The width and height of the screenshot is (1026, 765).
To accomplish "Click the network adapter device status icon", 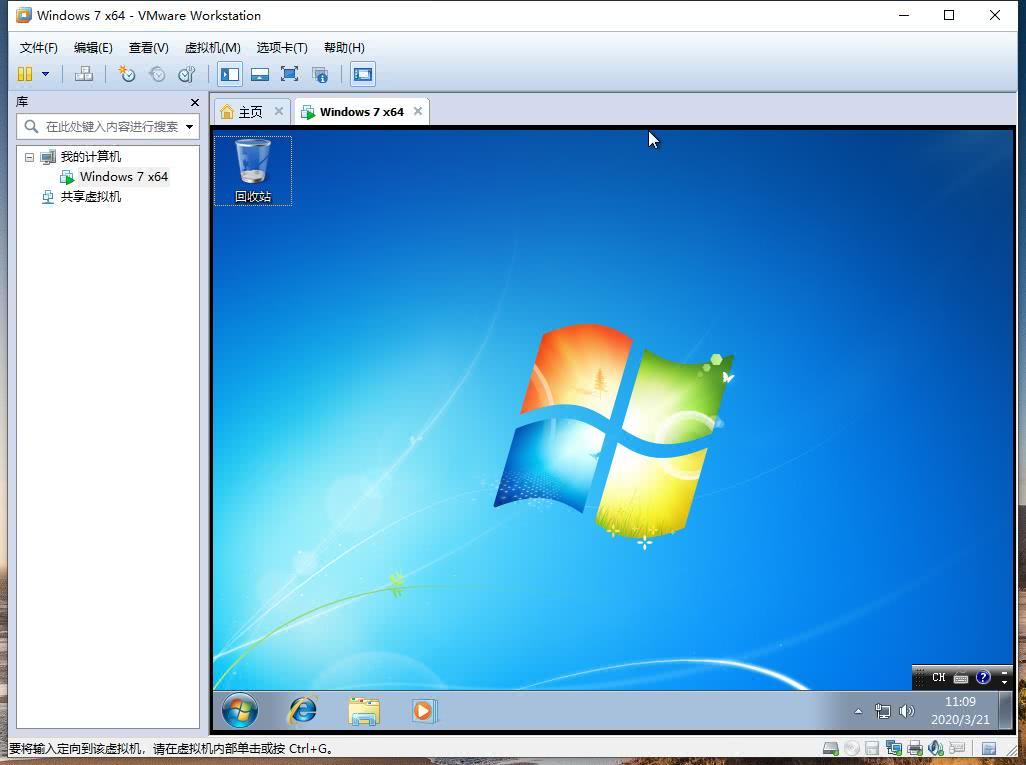I will (893, 748).
